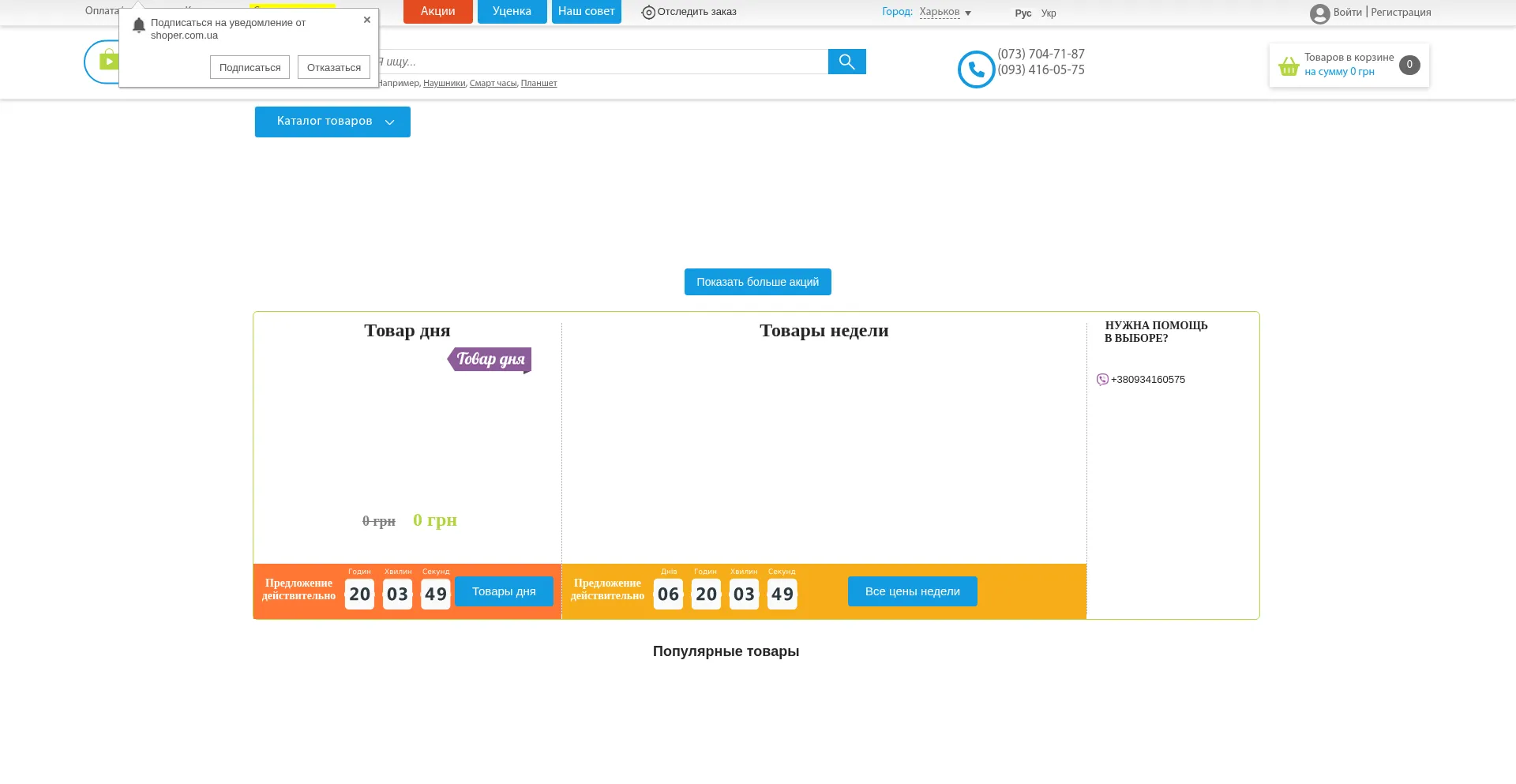This screenshot has height=784, width=1516.
Task: Open the Наш совет tab
Action: point(587,12)
